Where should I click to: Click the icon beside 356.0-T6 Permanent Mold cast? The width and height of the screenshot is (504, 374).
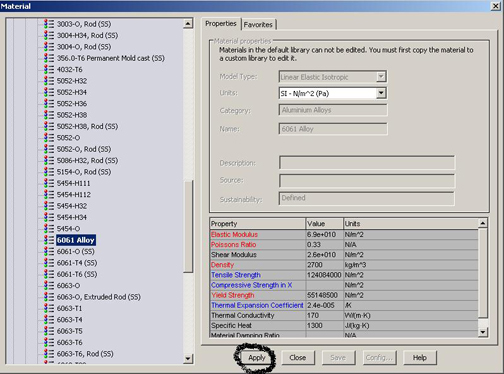(x=49, y=58)
